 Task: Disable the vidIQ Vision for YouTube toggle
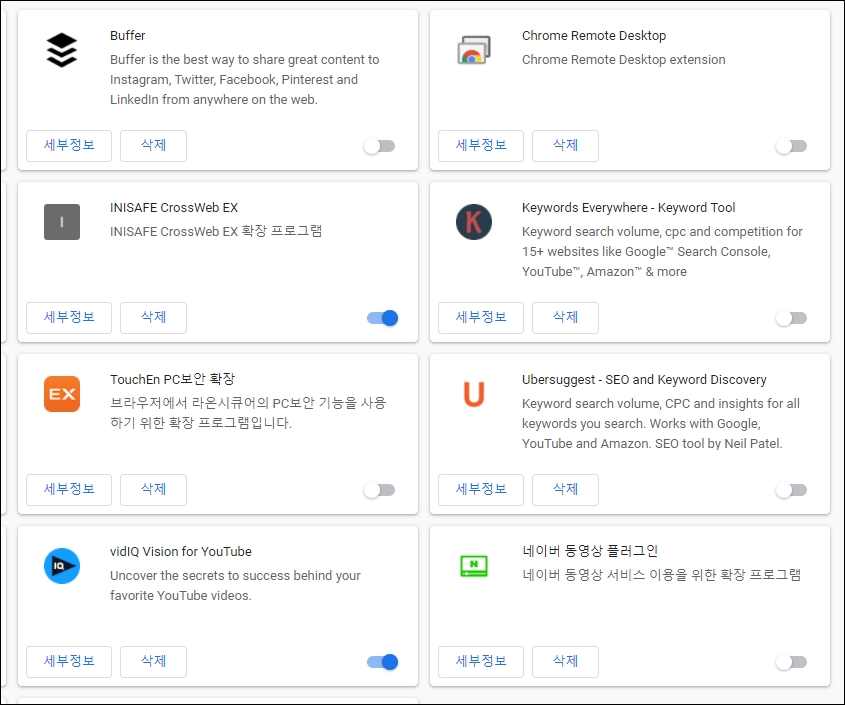(381, 661)
